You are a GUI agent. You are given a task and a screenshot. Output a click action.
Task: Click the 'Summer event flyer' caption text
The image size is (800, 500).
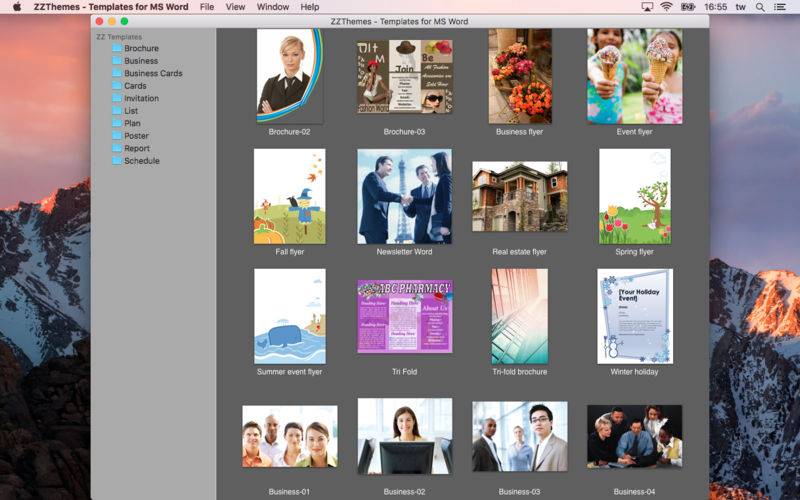pos(289,372)
